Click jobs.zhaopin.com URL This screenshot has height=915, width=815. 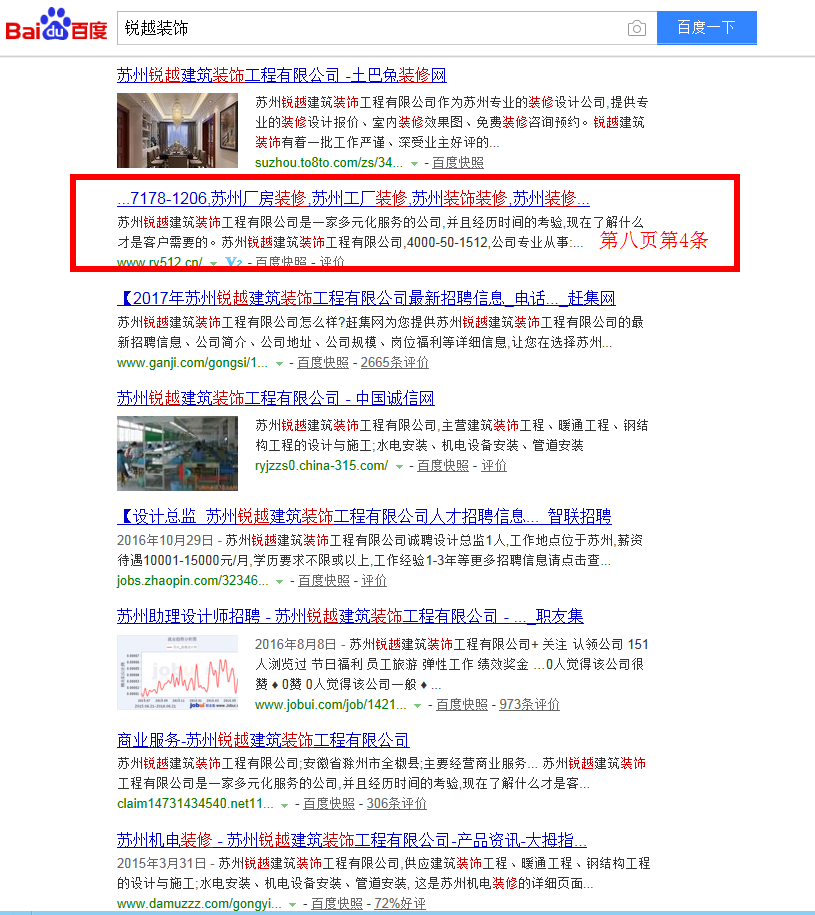(193, 581)
